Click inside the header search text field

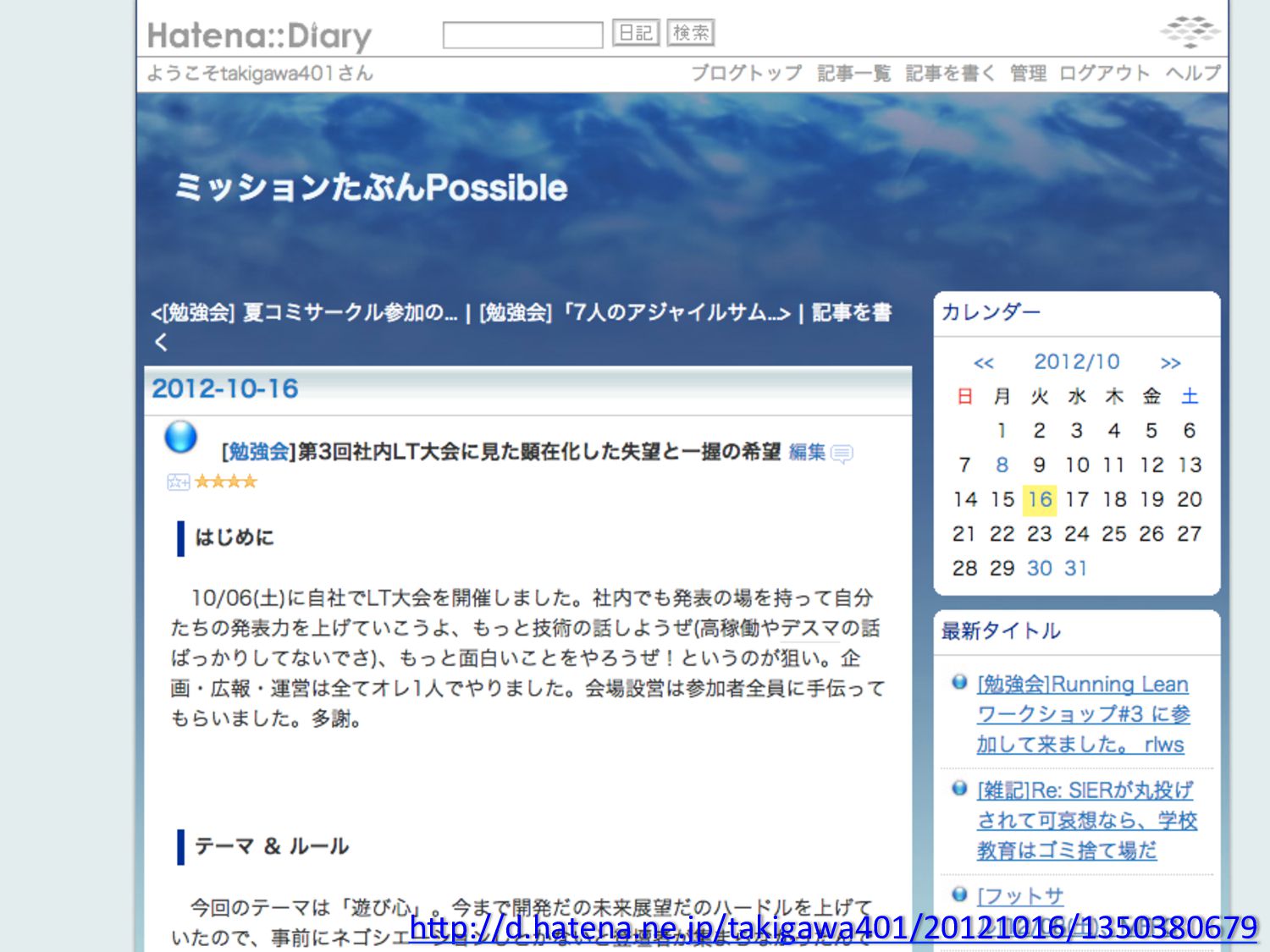[x=522, y=35]
